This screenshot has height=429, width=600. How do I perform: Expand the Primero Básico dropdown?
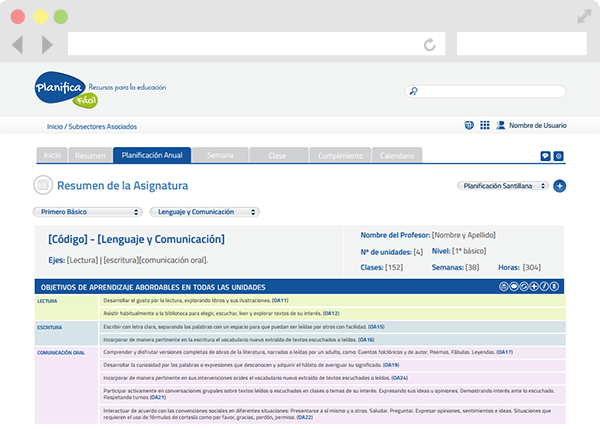click(x=87, y=212)
